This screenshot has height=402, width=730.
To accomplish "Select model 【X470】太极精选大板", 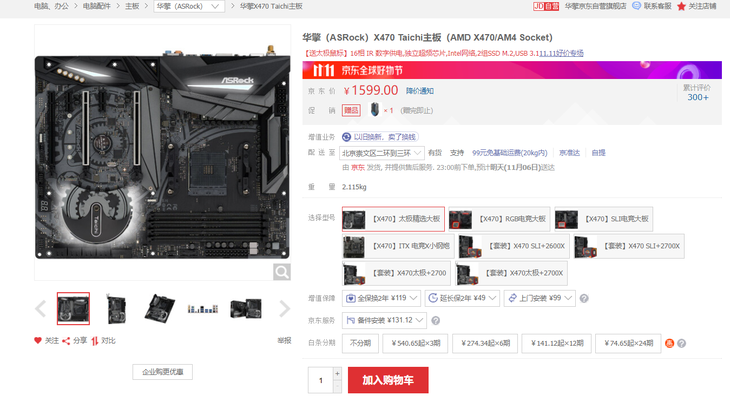I will pos(393,219).
